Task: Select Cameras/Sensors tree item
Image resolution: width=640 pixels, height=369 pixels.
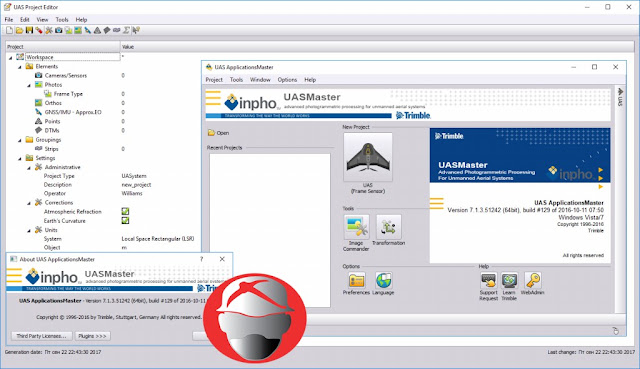Action: pos(65,76)
